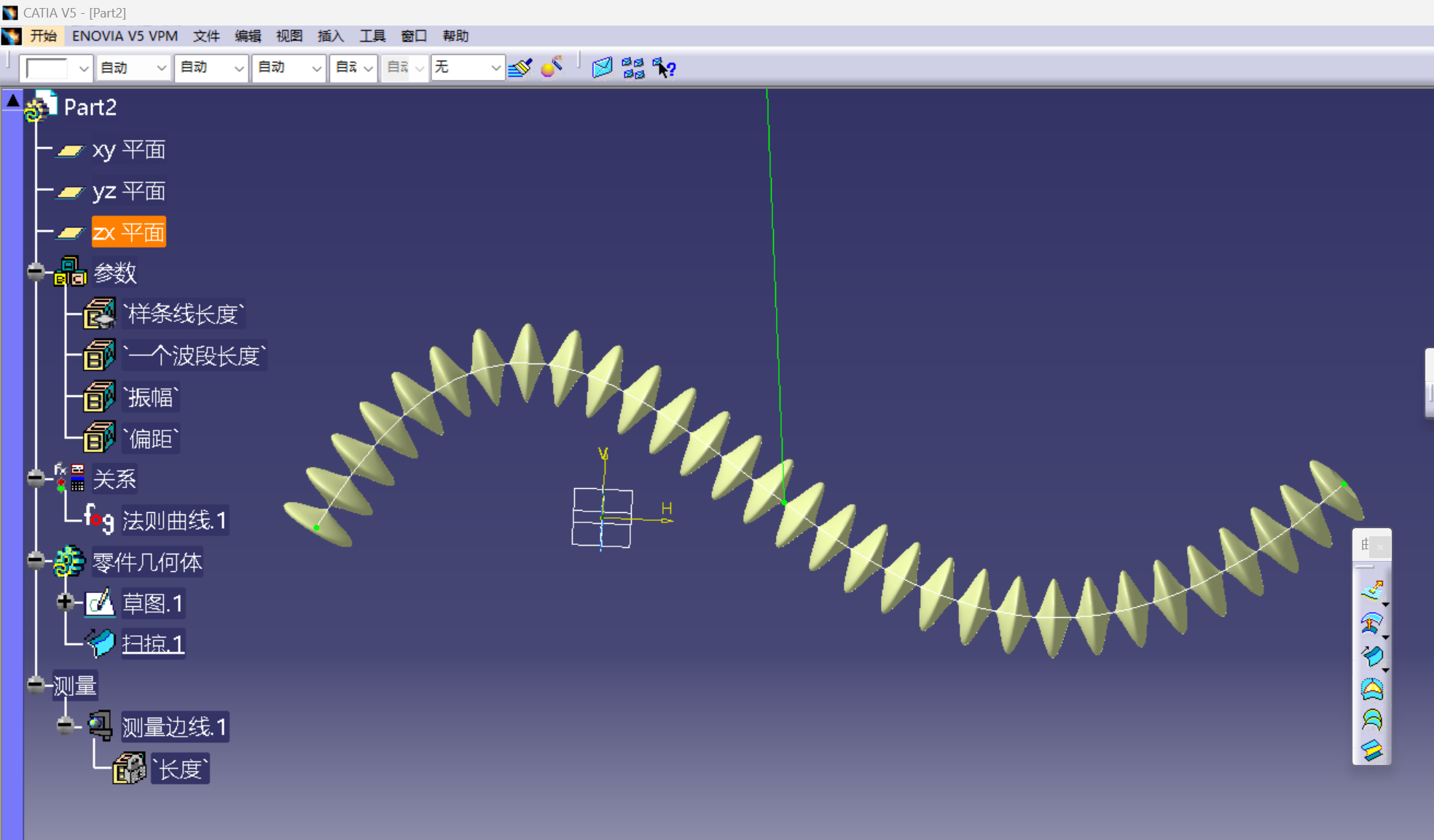Select the Fill surface tool icon
Image resolution: width=1434 pixels, height=840 pixels.
[x=1371, y=688]
